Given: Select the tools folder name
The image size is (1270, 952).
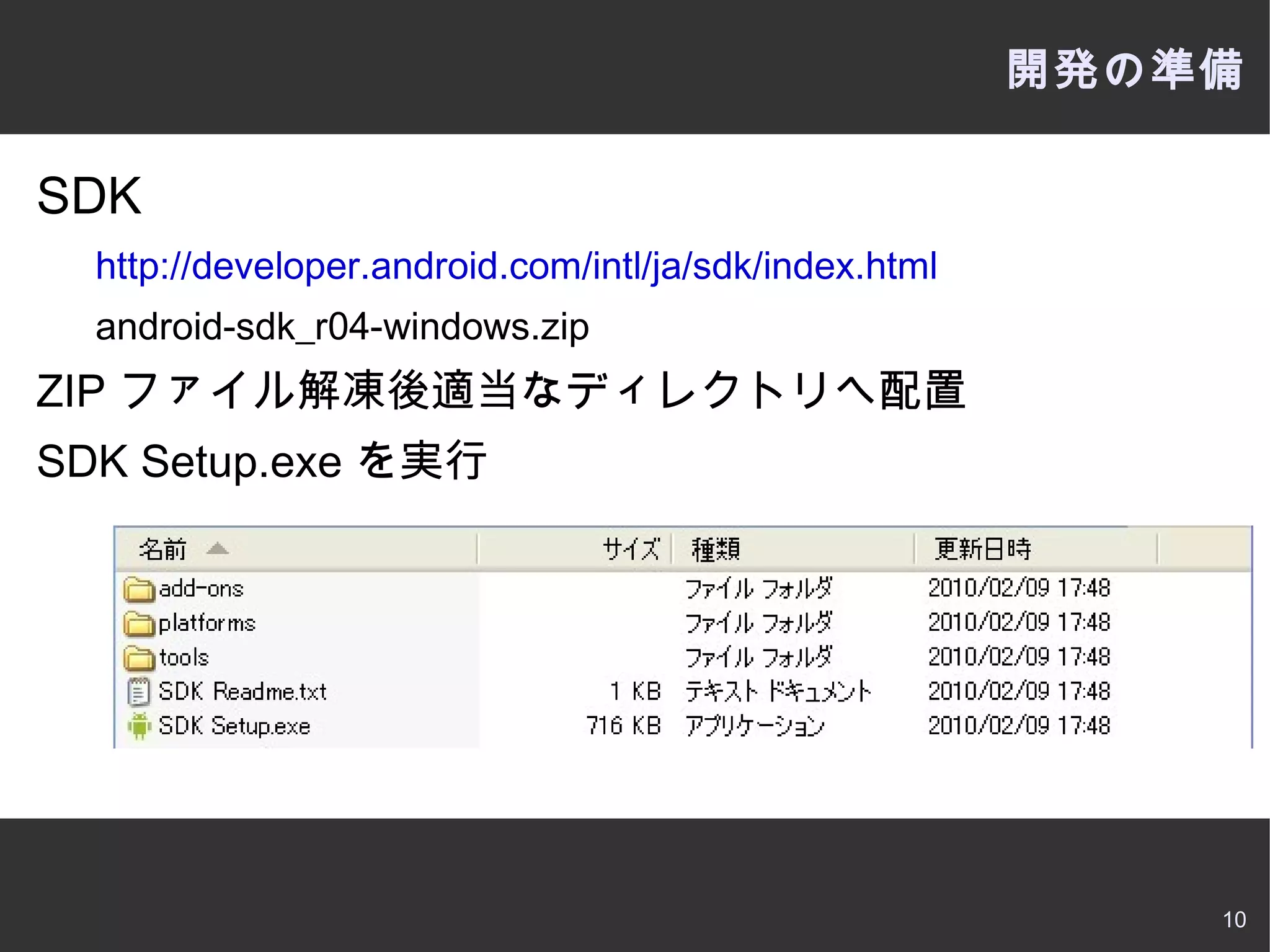Looking at the screenshot, I should pos(184,657).
